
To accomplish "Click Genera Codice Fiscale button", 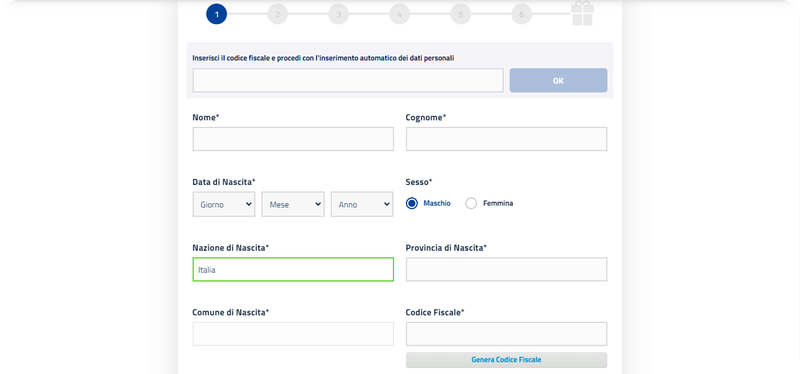I will coord(506,360).
